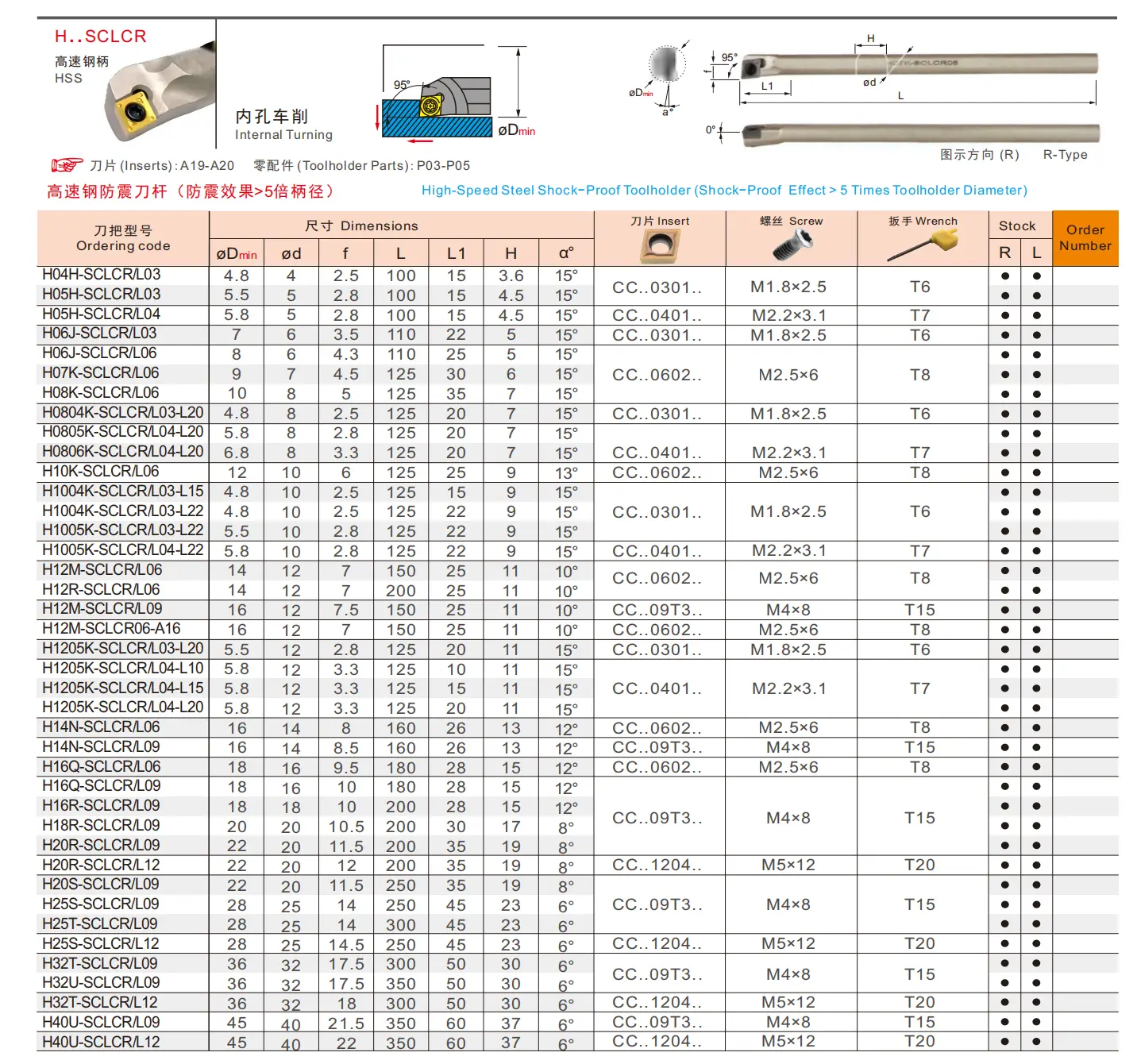Viewport: 1137px width, 1064px height.
Task: Click the R stock dot for H04H-SCLCR/L03
Action: (x=1004, y=276)
